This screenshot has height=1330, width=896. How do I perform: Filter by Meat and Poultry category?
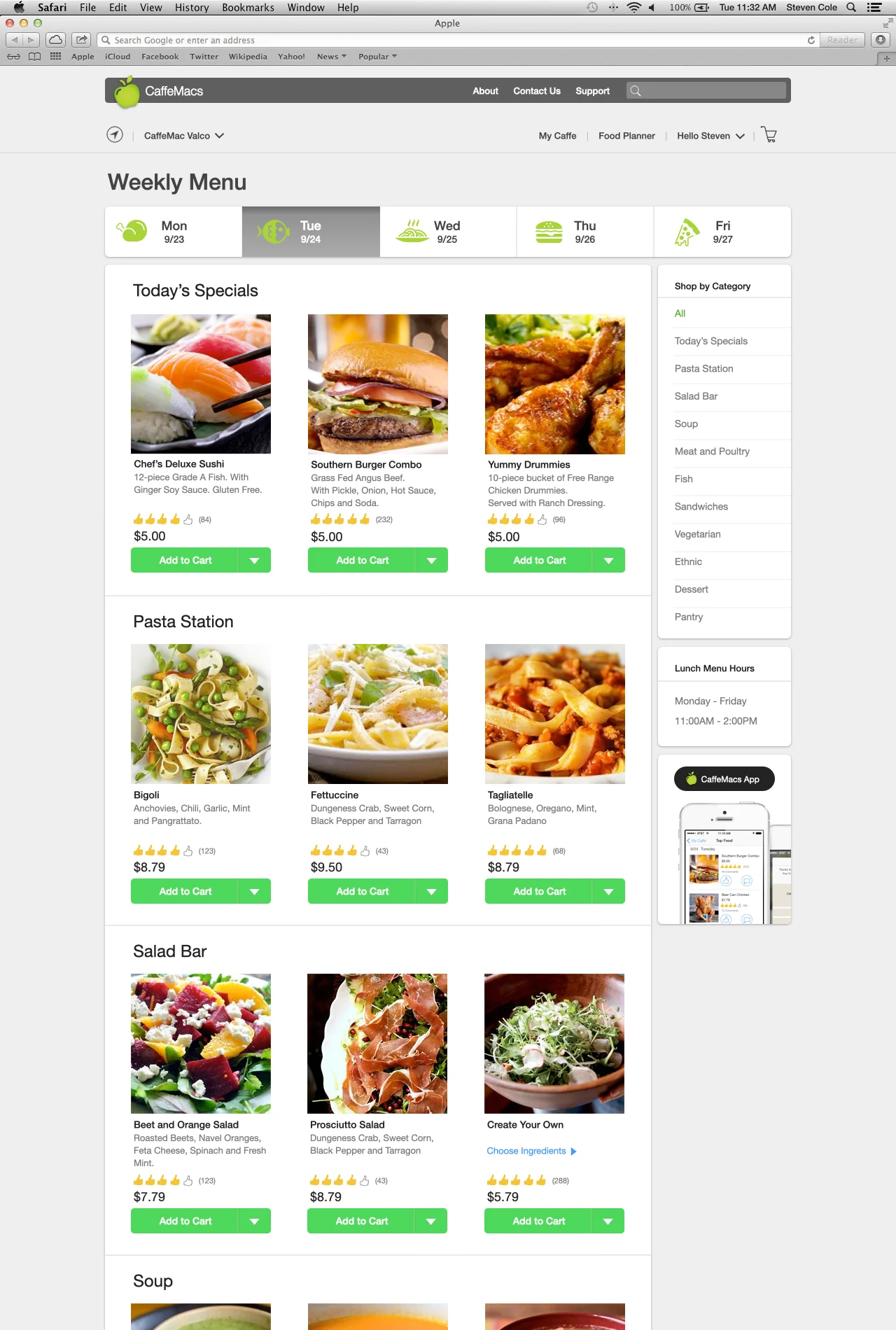pyautogui.click(x=712, y=451)
